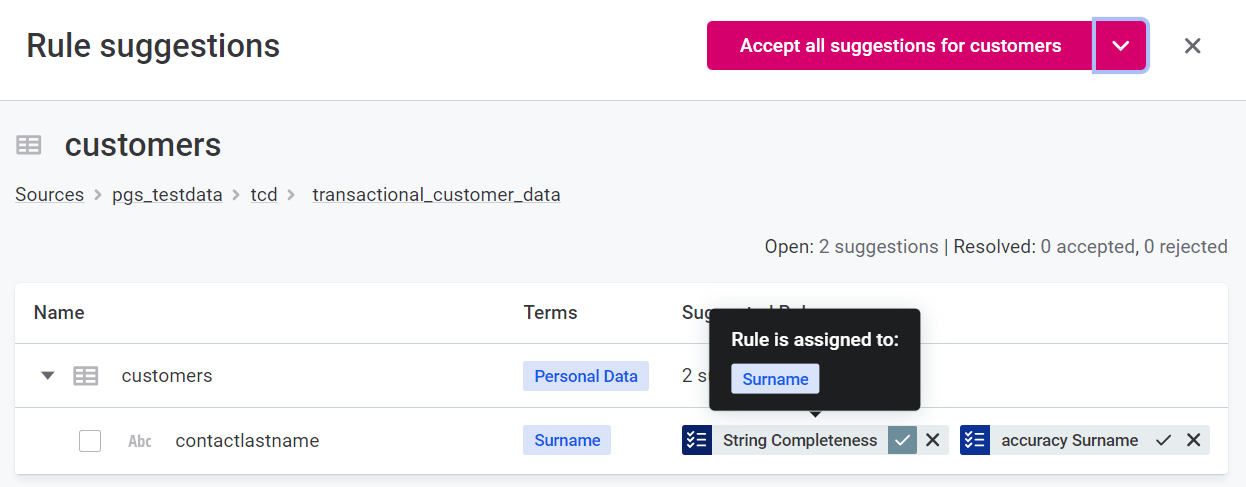Go to pgs_testdata in breadcrumb

pos(167,195)
